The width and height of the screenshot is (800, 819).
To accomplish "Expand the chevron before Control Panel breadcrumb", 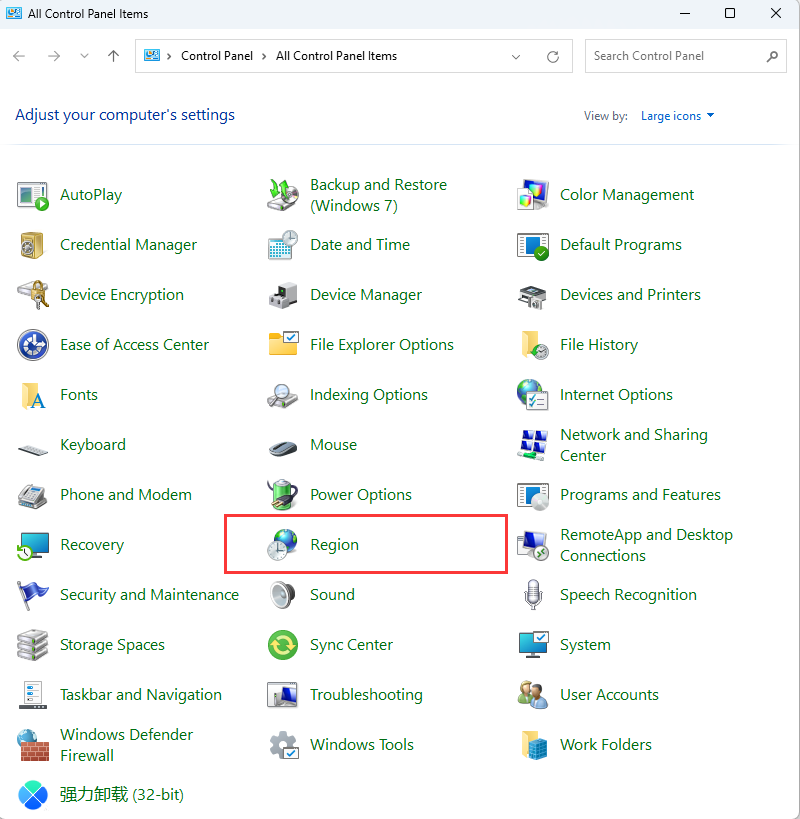I will pyautogui.click(x=169, y=56).
